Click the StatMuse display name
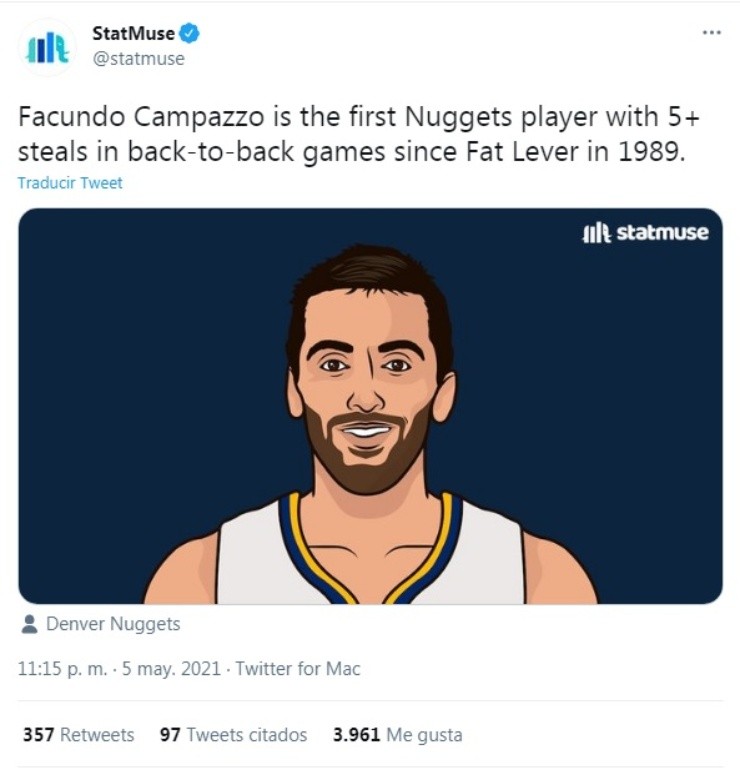 pyautogui.click(x=133, y=34)
